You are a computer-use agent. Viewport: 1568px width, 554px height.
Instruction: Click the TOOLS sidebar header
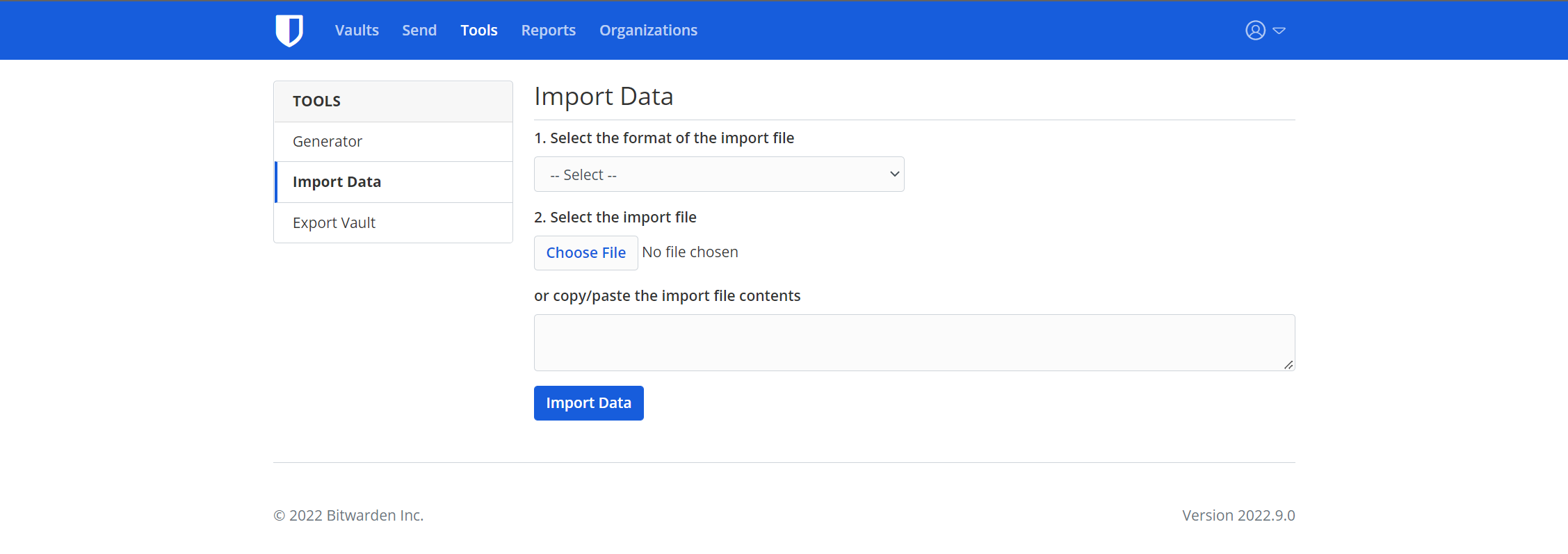pyautogui.click(x=394, y=101)
